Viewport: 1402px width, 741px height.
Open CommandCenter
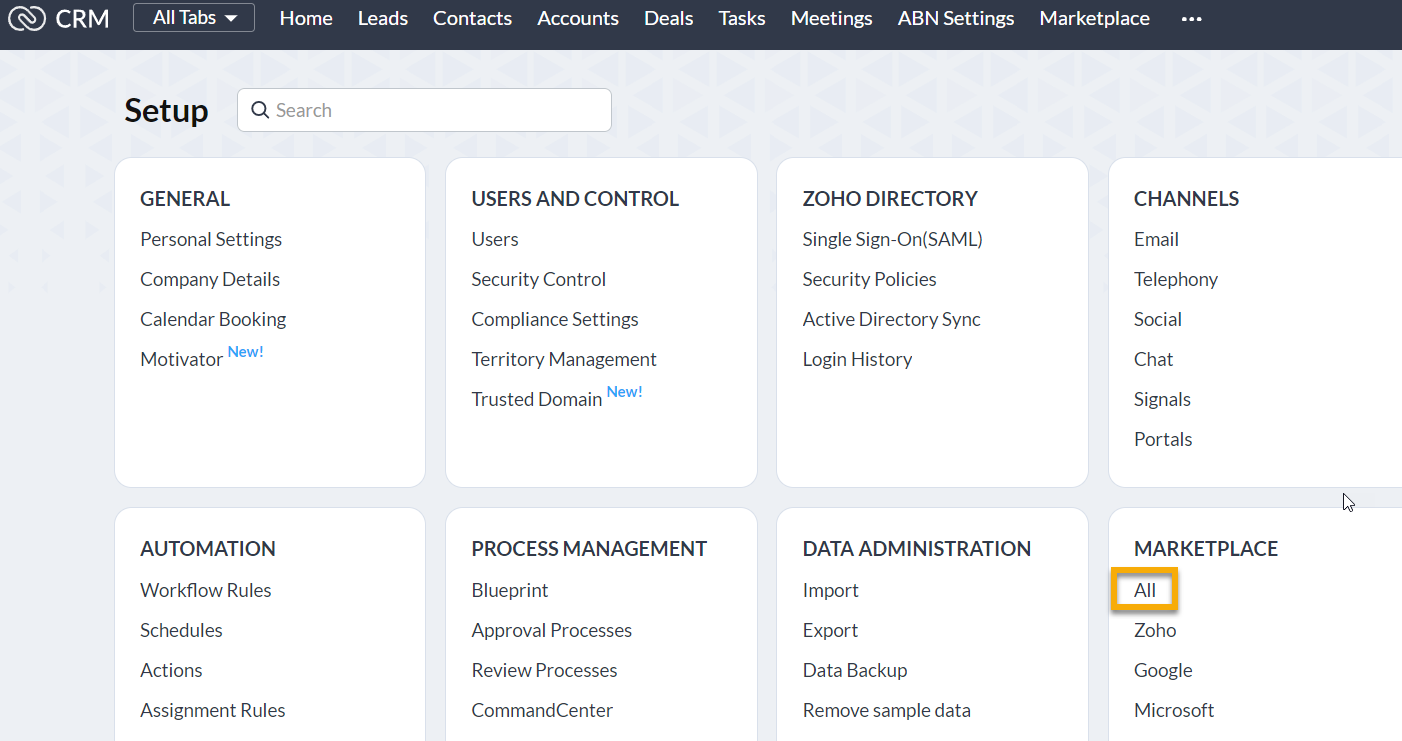tap(542, 710)
